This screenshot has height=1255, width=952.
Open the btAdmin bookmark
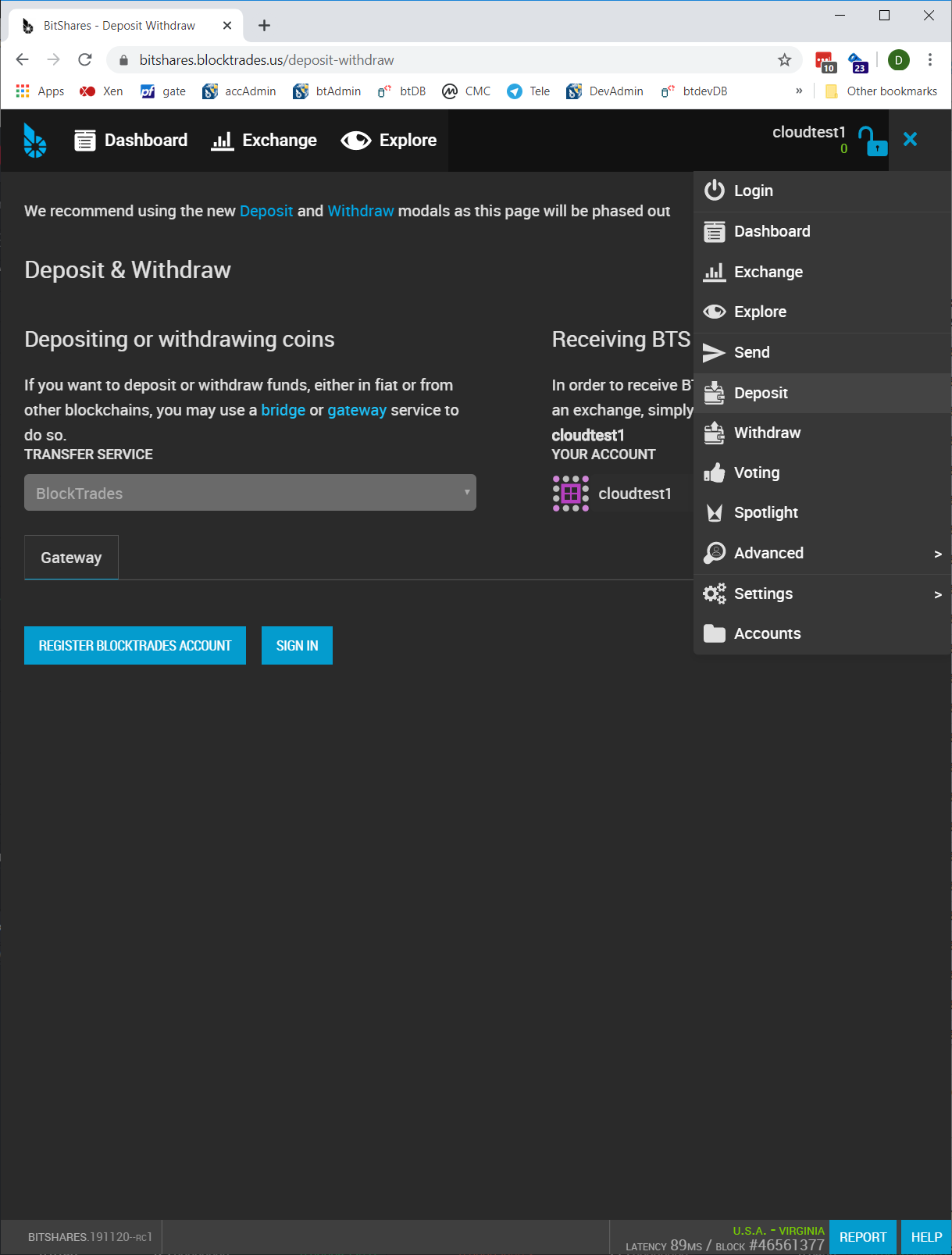(x=327, y=91)
